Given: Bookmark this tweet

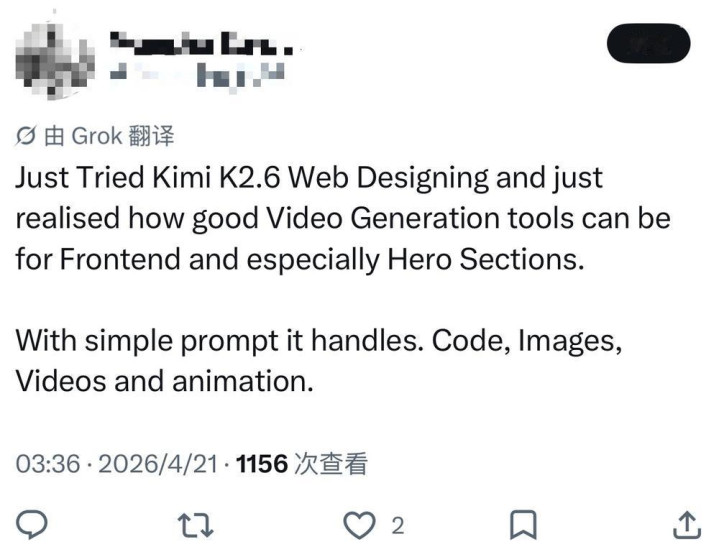Looking at the screenshot, I should (523, 524).
